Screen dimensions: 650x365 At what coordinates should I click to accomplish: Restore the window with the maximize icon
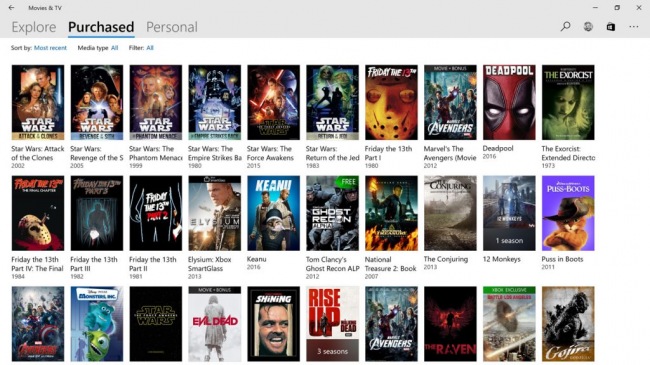(617, 7)
